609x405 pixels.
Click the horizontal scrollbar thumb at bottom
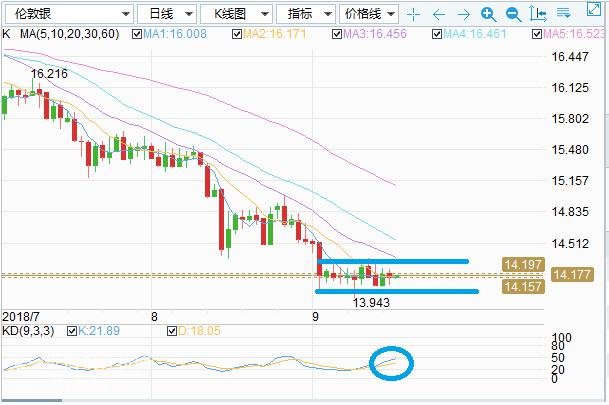pos(31,400)
